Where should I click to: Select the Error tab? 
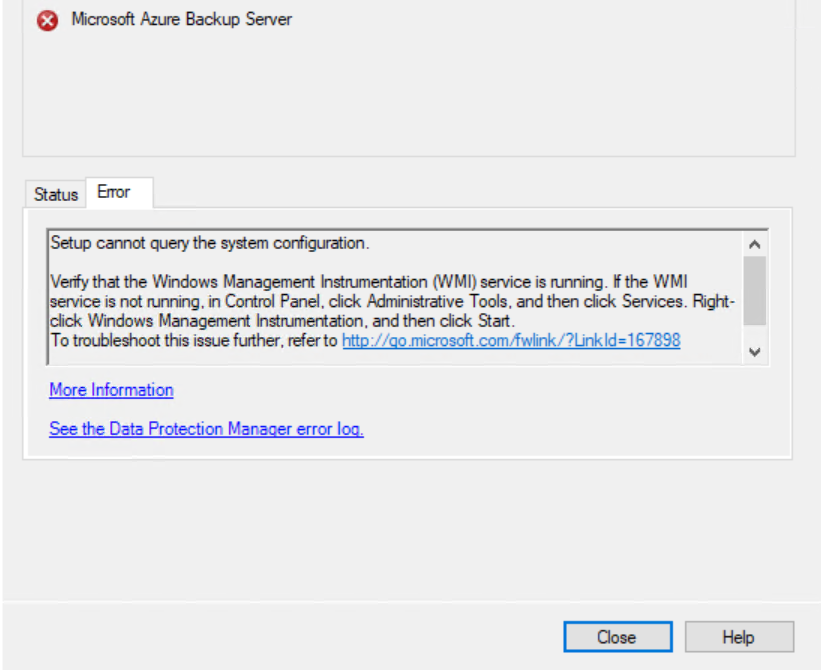[x=119, y=193]
